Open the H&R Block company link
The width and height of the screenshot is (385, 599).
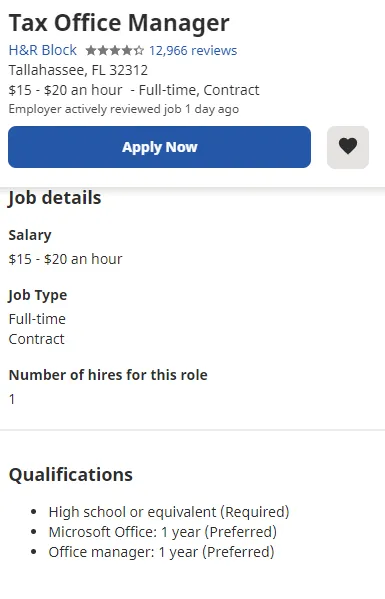pyautogui.click(x=42, y=50)
